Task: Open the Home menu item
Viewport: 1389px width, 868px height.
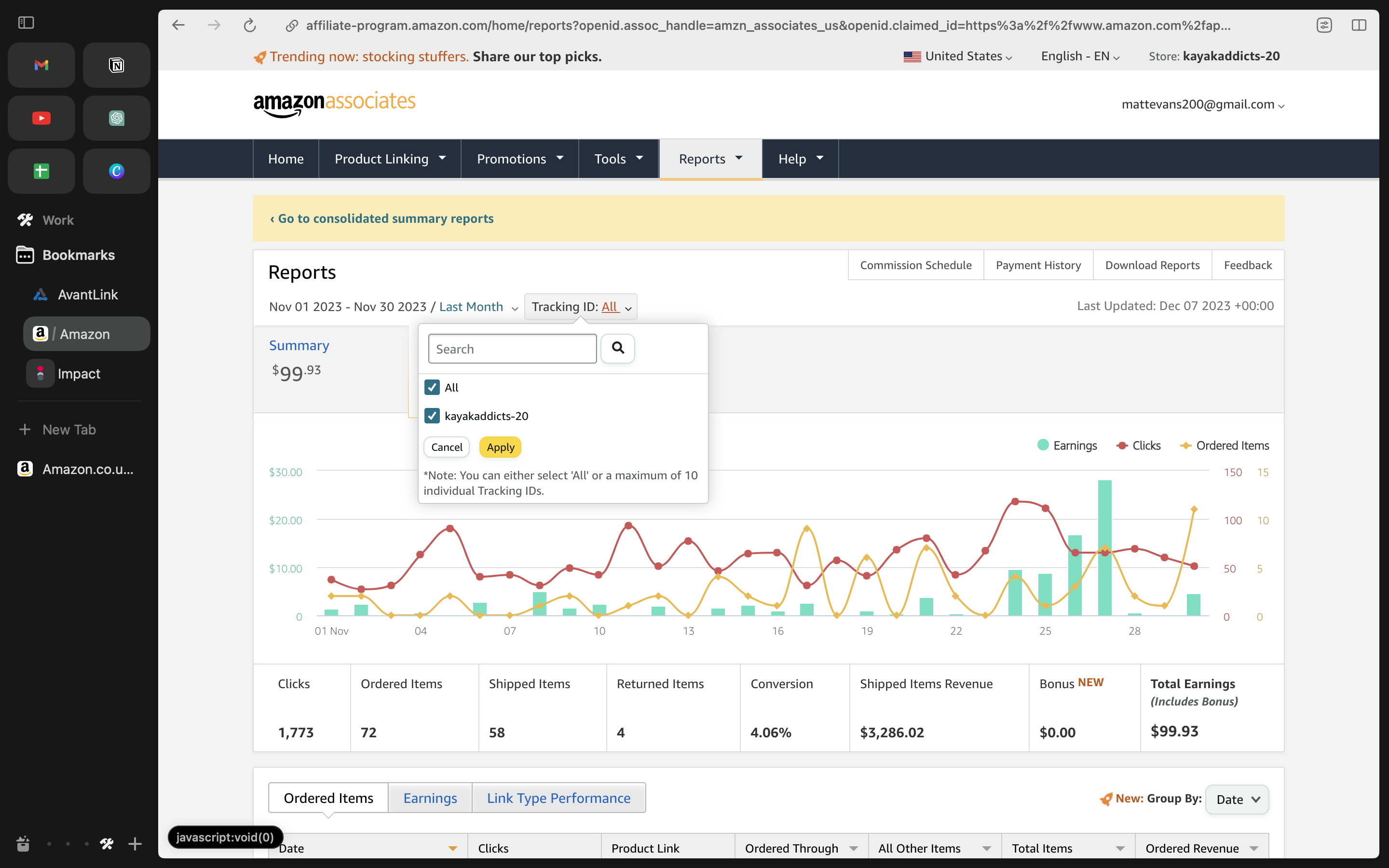Action: [x=286, y=159]
